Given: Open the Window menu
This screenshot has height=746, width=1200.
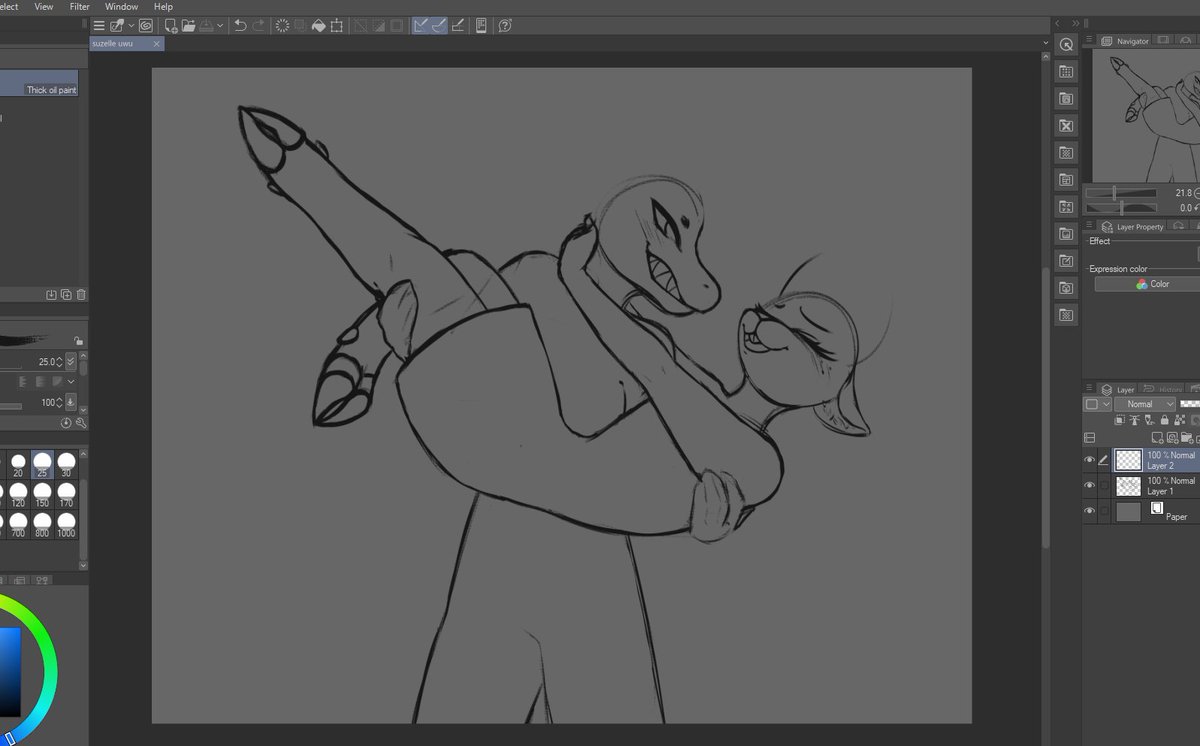Looking at the screenshot, I should (121, 6).
